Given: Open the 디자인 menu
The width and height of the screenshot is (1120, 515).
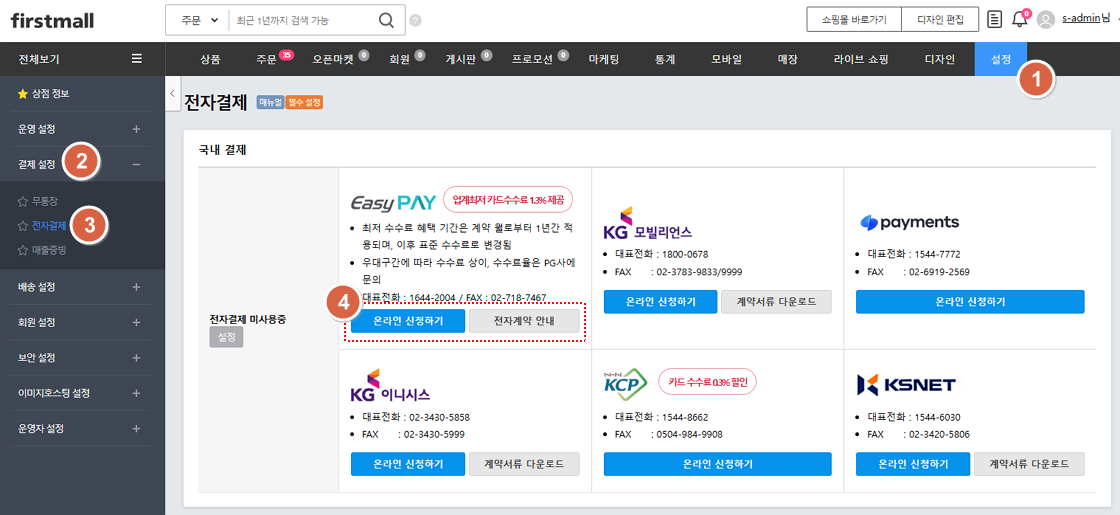Looking at the screenshot, I should [x=939, y=59].
